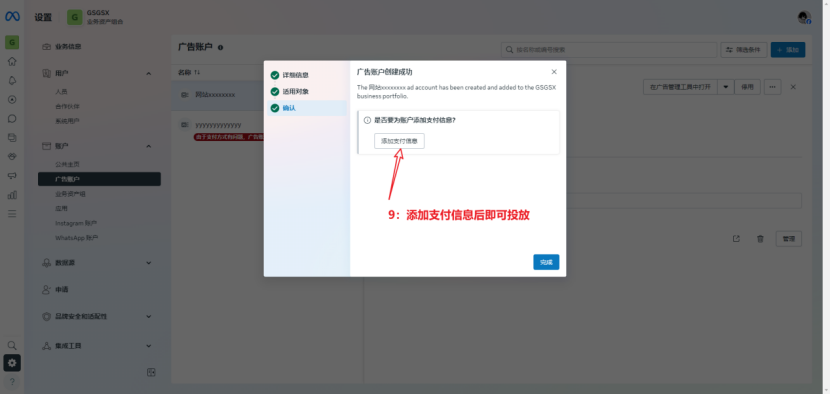Click the search by name or ID field

(609, 50)
